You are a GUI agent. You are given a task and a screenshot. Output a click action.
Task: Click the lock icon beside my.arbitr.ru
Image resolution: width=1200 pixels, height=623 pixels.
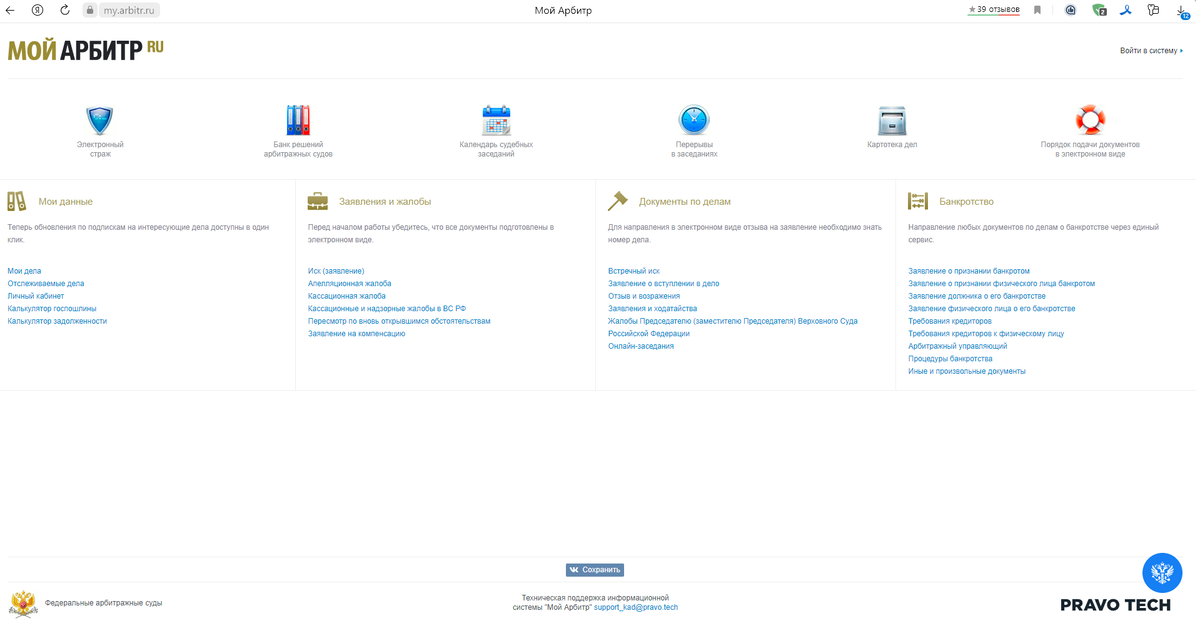pyautogui.click(x=89, y=10)
